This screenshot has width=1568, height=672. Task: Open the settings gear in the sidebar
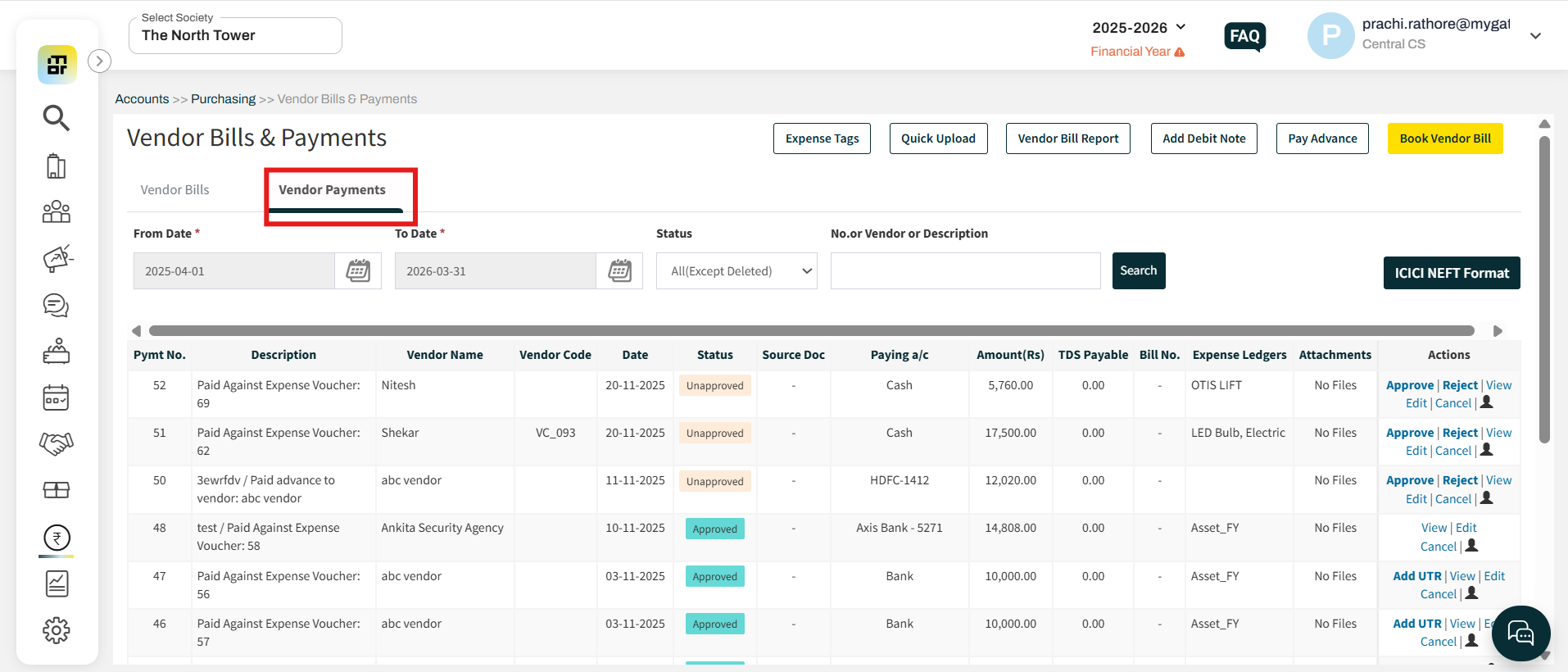[56, 630]
